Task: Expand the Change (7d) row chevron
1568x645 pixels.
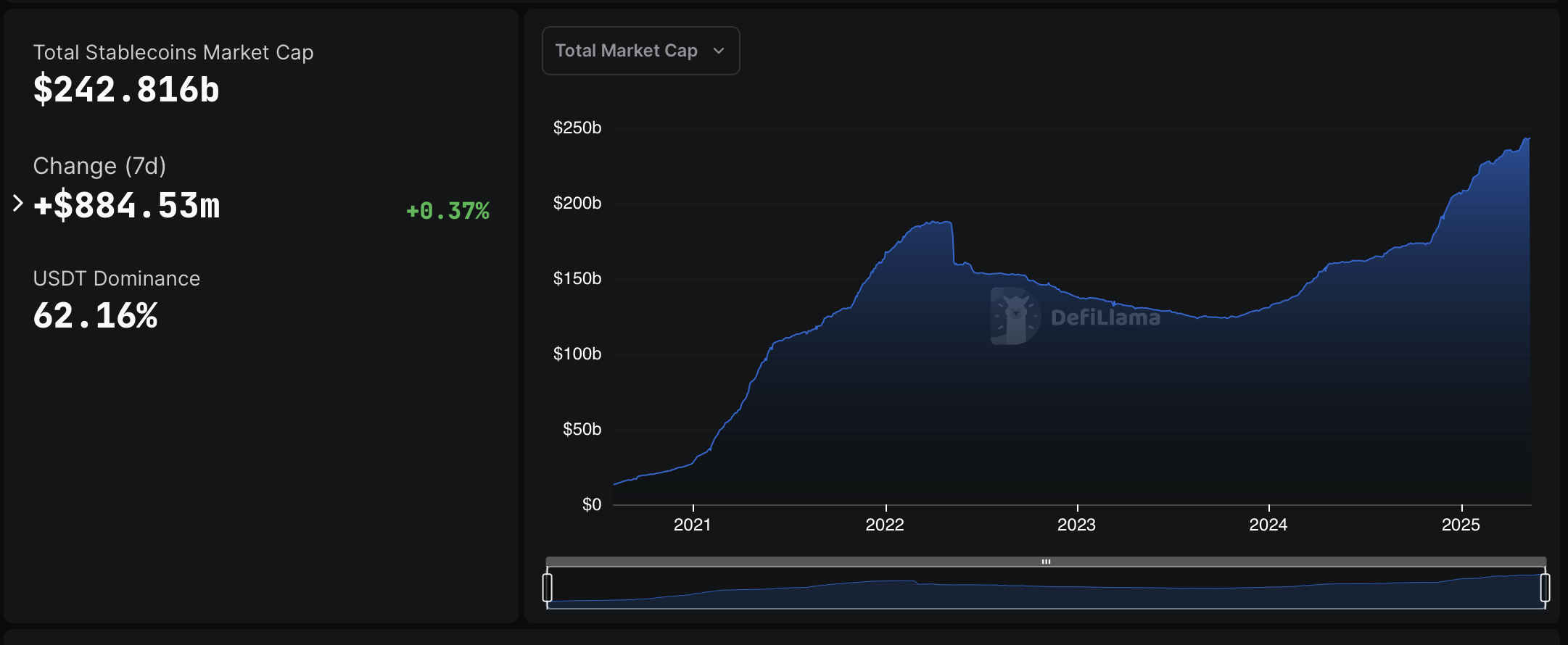Action: coord(18,204)
